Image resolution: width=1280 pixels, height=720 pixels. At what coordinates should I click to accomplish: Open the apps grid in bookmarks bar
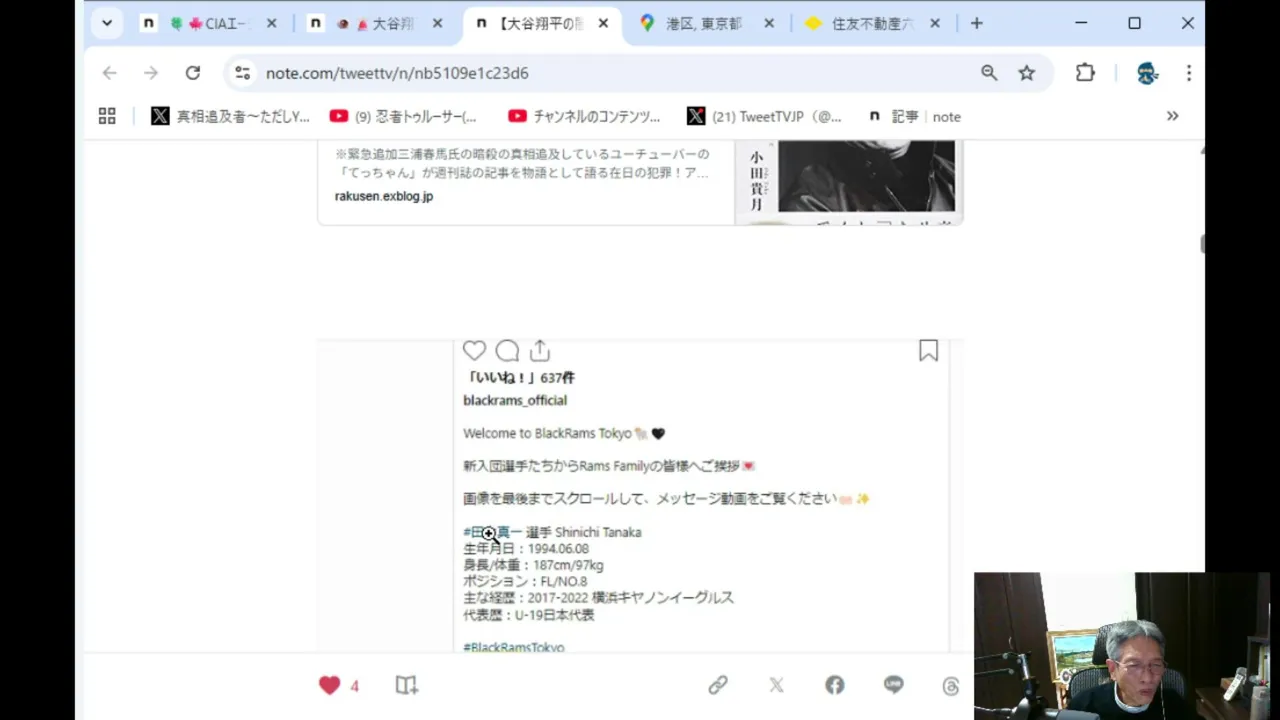[107, 116]
